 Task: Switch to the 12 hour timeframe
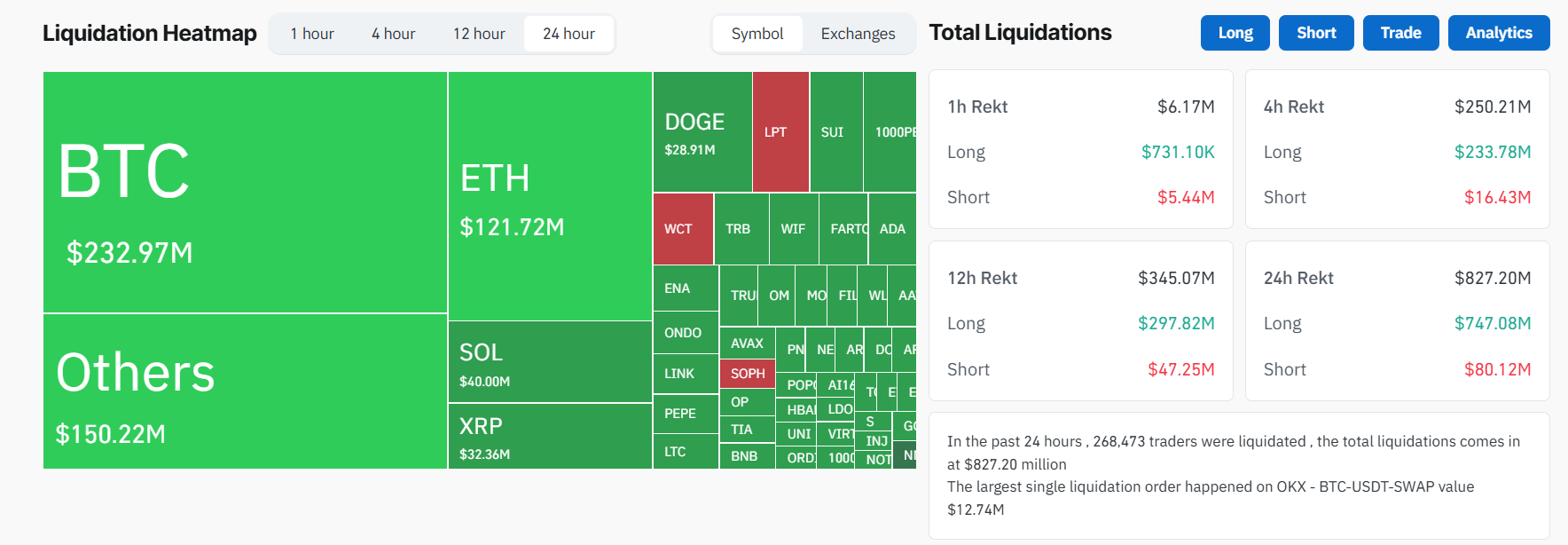pos(479,33)
